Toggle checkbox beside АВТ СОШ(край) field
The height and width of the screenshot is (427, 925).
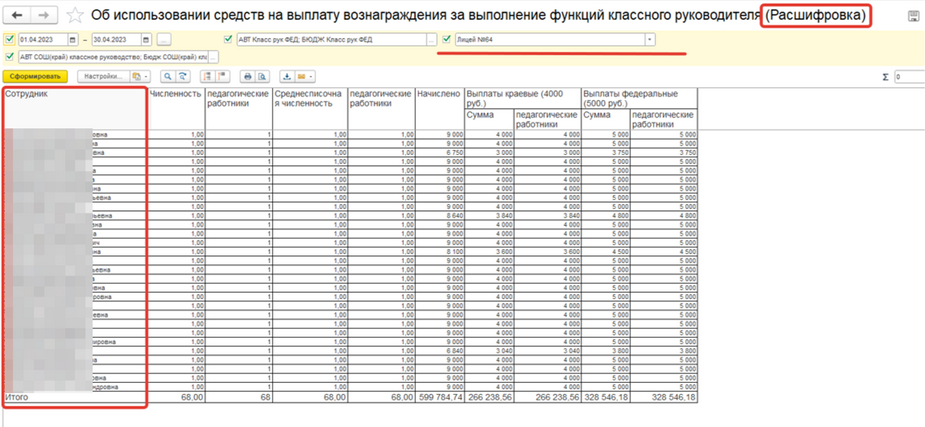[x=9, y=57]
